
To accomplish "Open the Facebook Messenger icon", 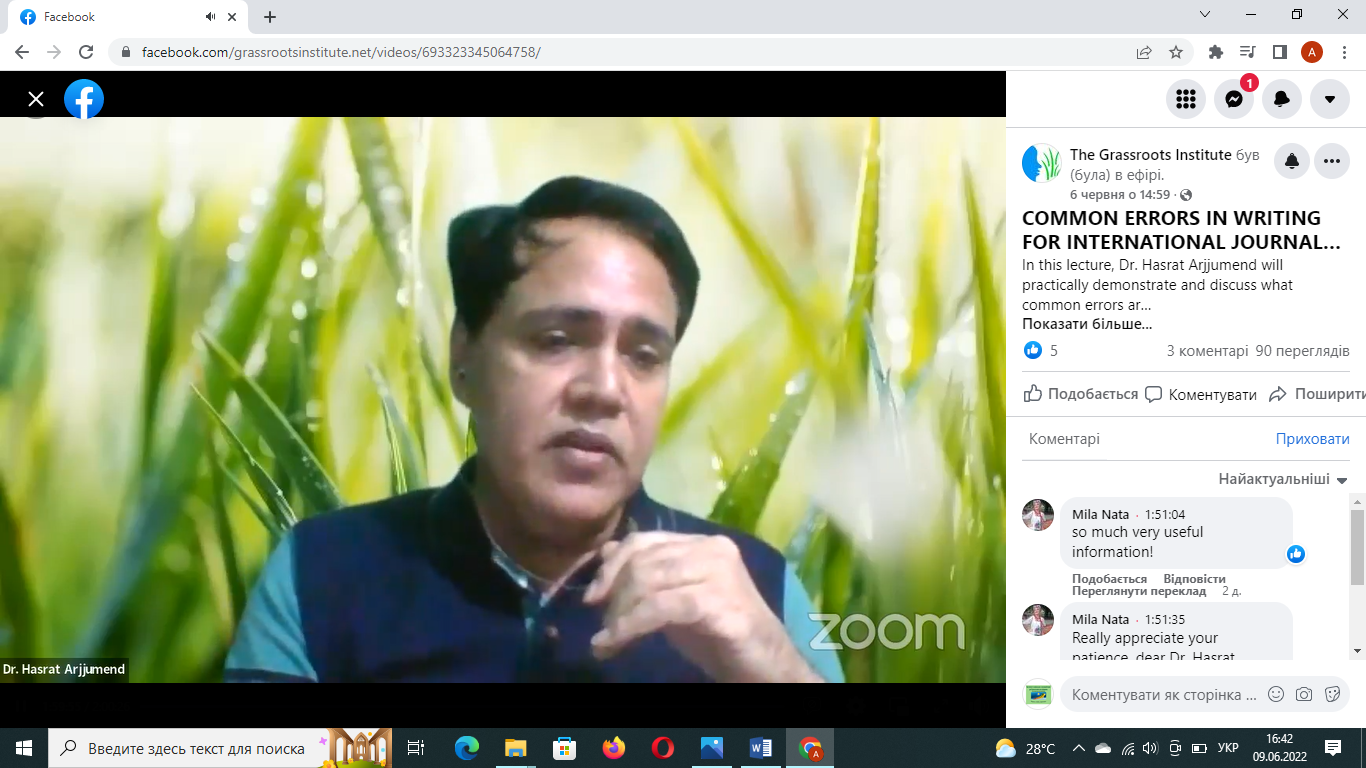I will [x=1234, y=99].
